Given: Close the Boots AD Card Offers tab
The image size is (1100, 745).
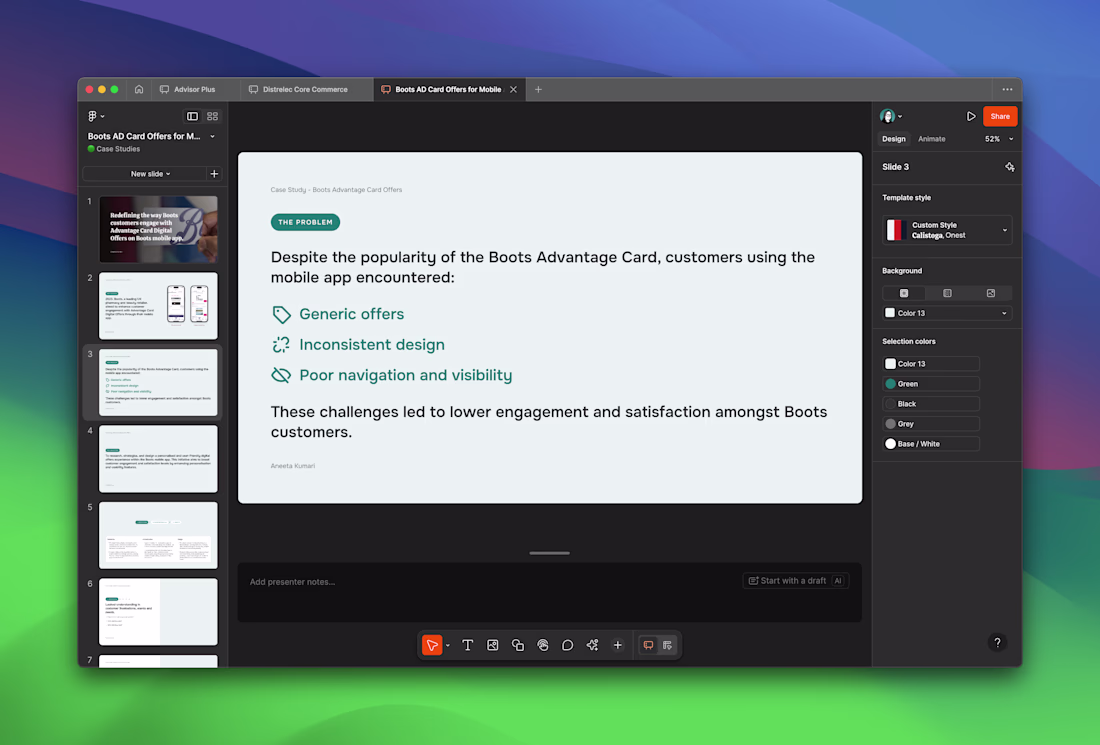Looking at the screenshot, I should click(514, 89).
